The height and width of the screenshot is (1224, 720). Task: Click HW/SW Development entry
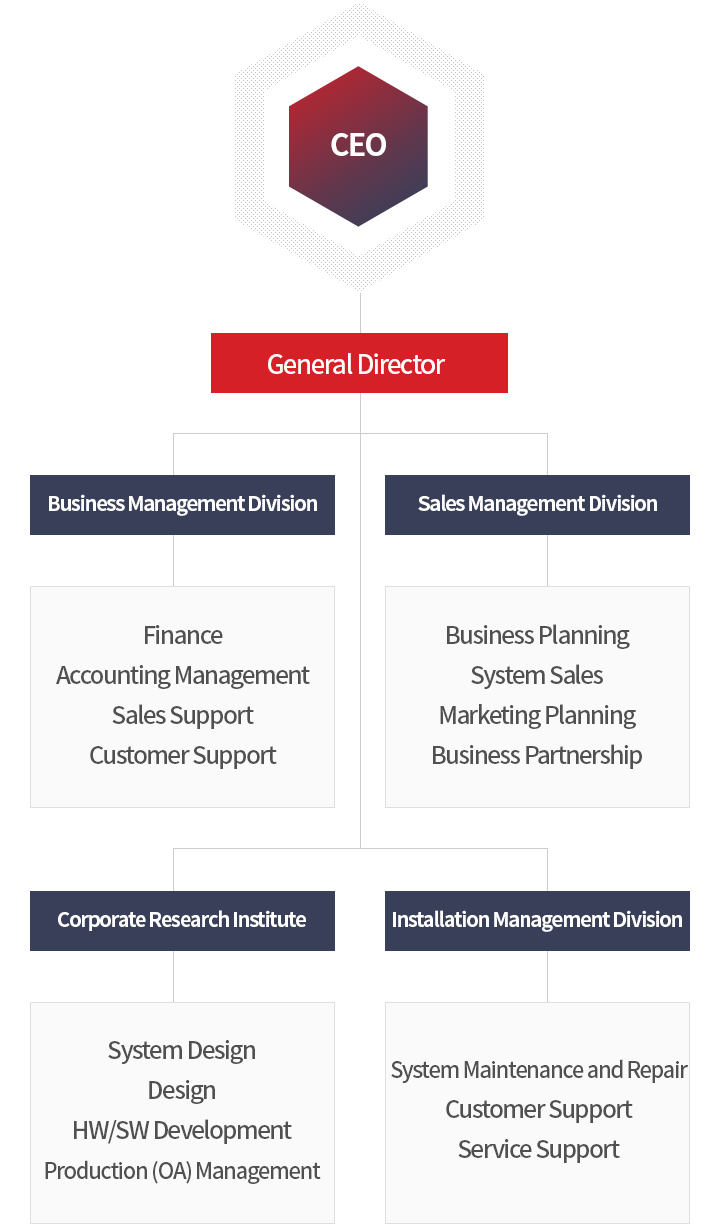point(182,1130)
